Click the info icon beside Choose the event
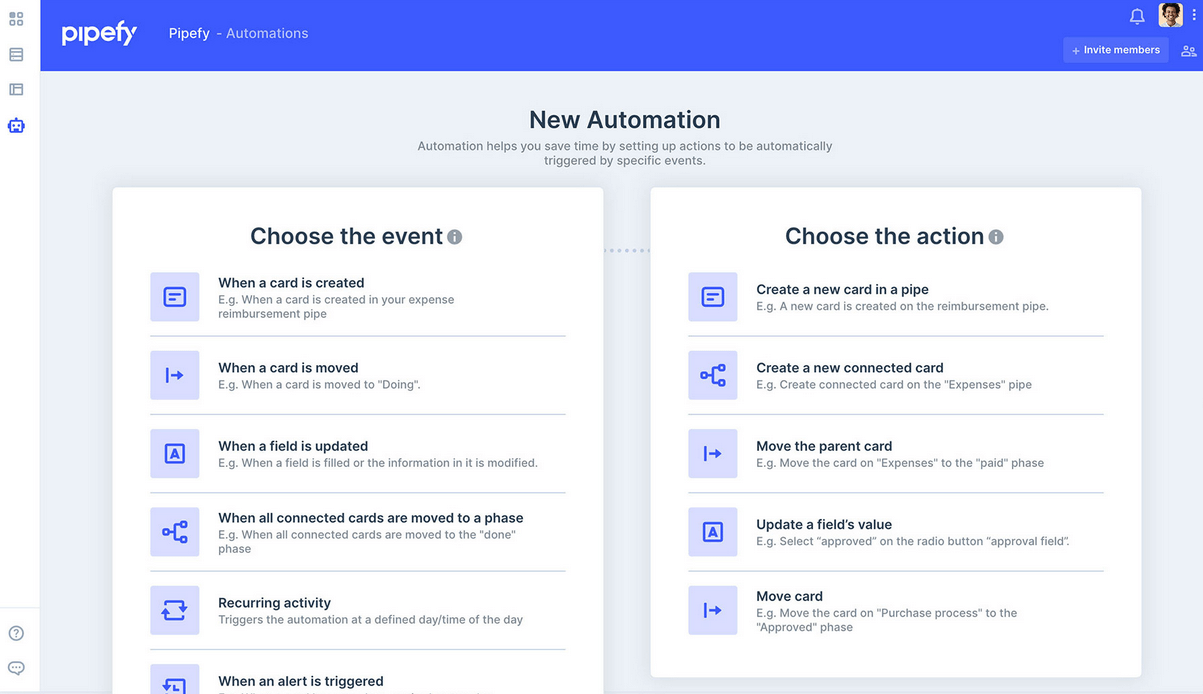Screen dimensions: 1203x694 coord(455,237)
